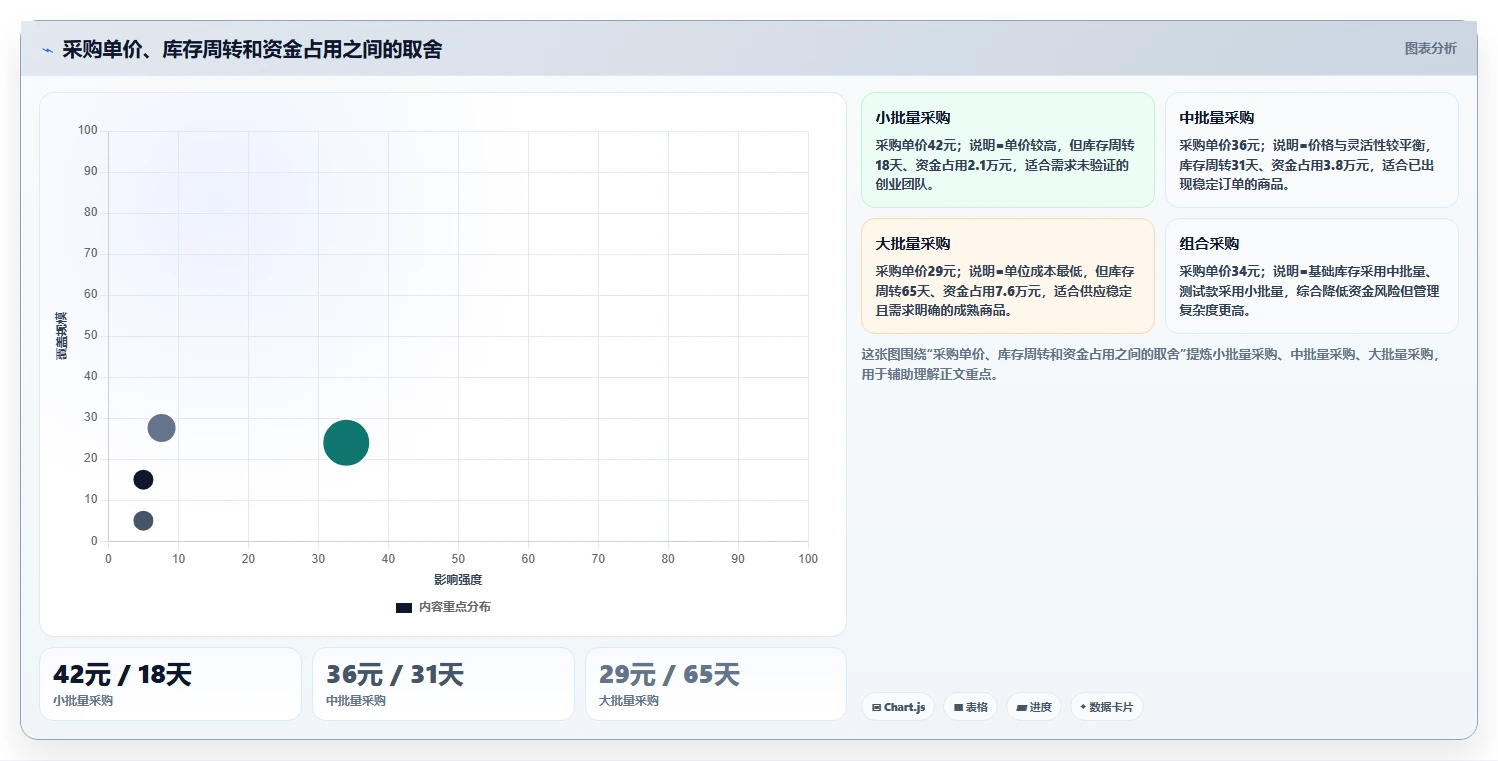1498x761 pixels.
Task: Click the summary paragraph beginning 这张图围绕
Action: [x=1151, y=365]
